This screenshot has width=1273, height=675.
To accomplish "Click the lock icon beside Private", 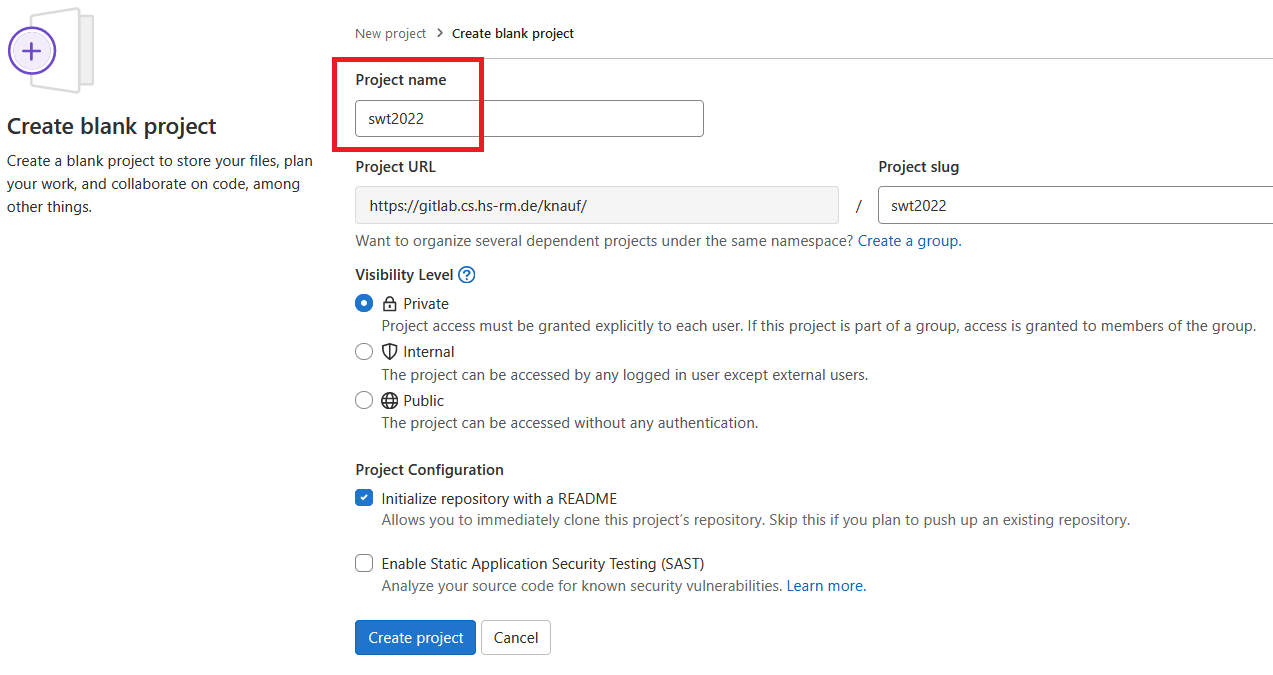I will pos(390,304).
